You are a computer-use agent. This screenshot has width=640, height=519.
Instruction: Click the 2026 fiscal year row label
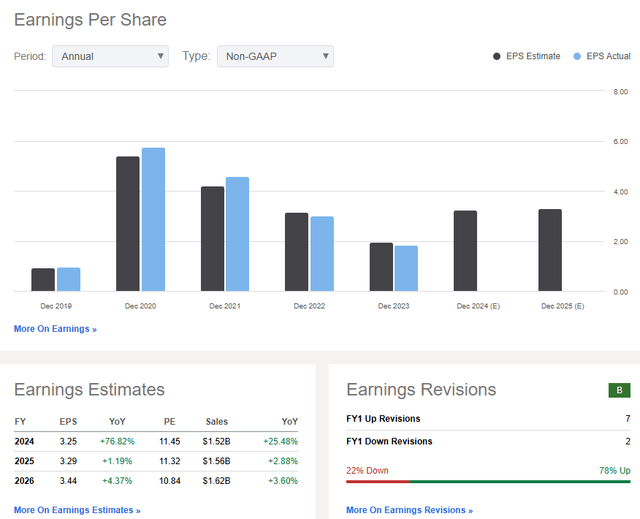click(x=24, y=481)
